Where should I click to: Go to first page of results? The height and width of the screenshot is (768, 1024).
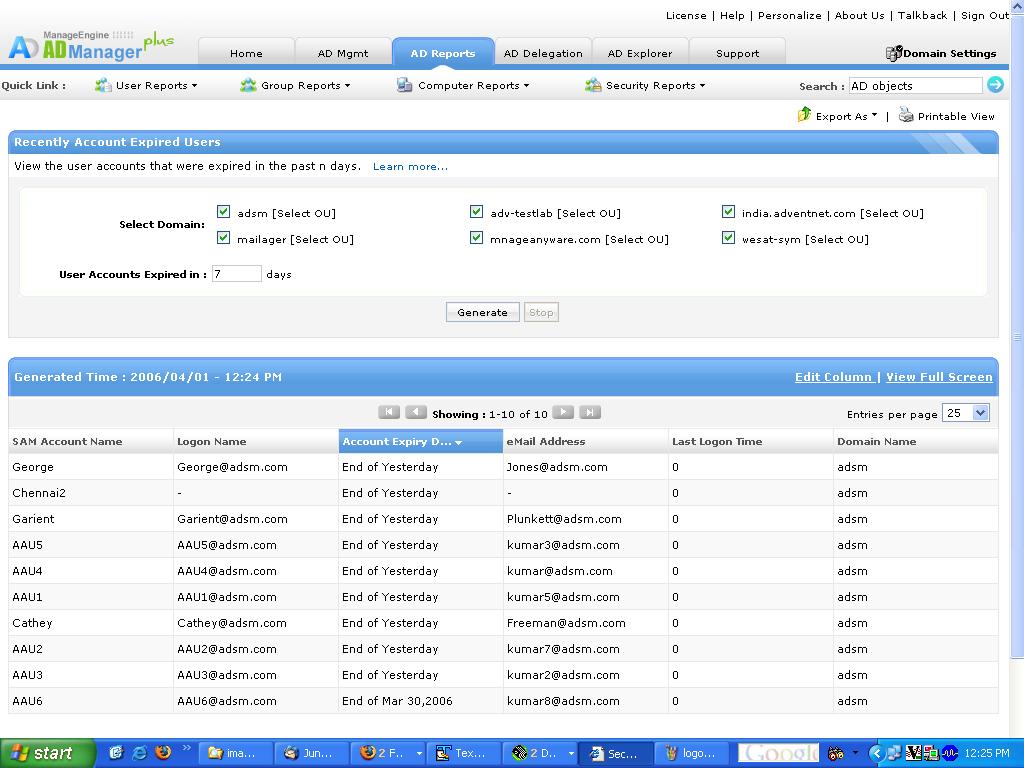389,412
